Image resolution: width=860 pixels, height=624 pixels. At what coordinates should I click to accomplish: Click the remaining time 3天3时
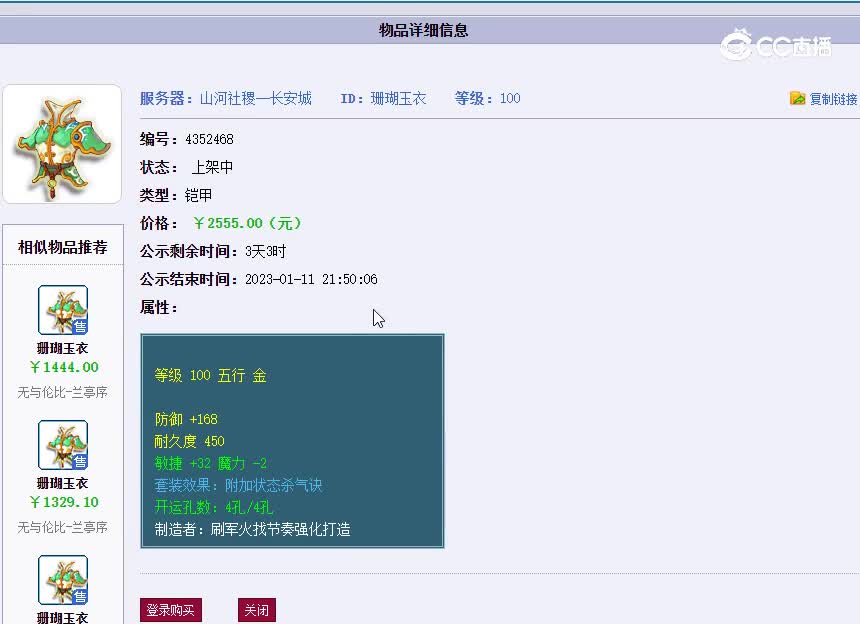265,252
